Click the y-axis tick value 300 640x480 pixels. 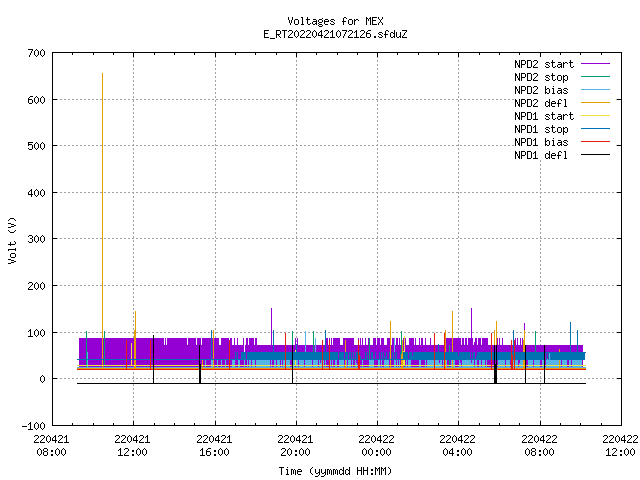pos(36,239)
